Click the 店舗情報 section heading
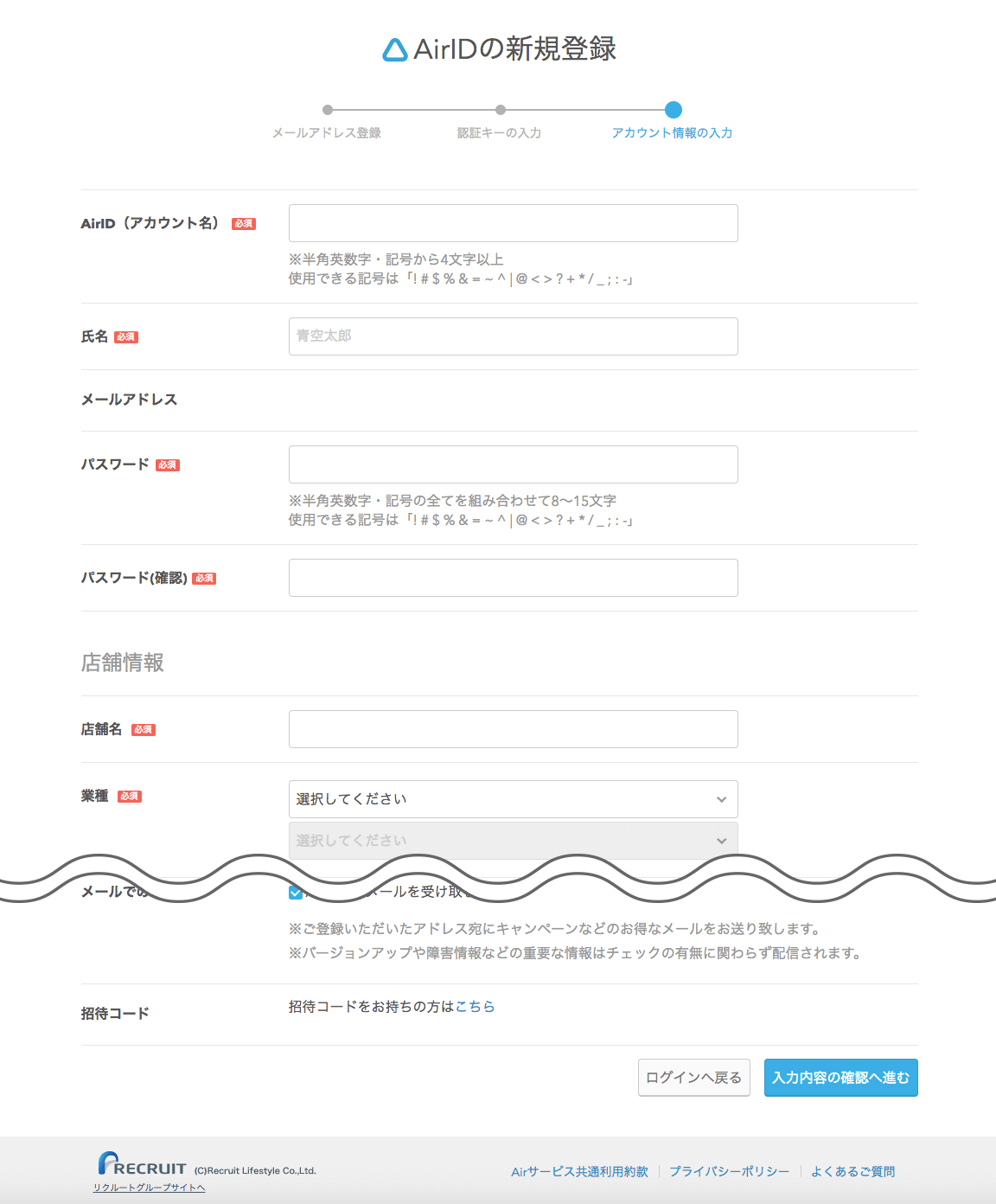 click(x=123, y=663)
